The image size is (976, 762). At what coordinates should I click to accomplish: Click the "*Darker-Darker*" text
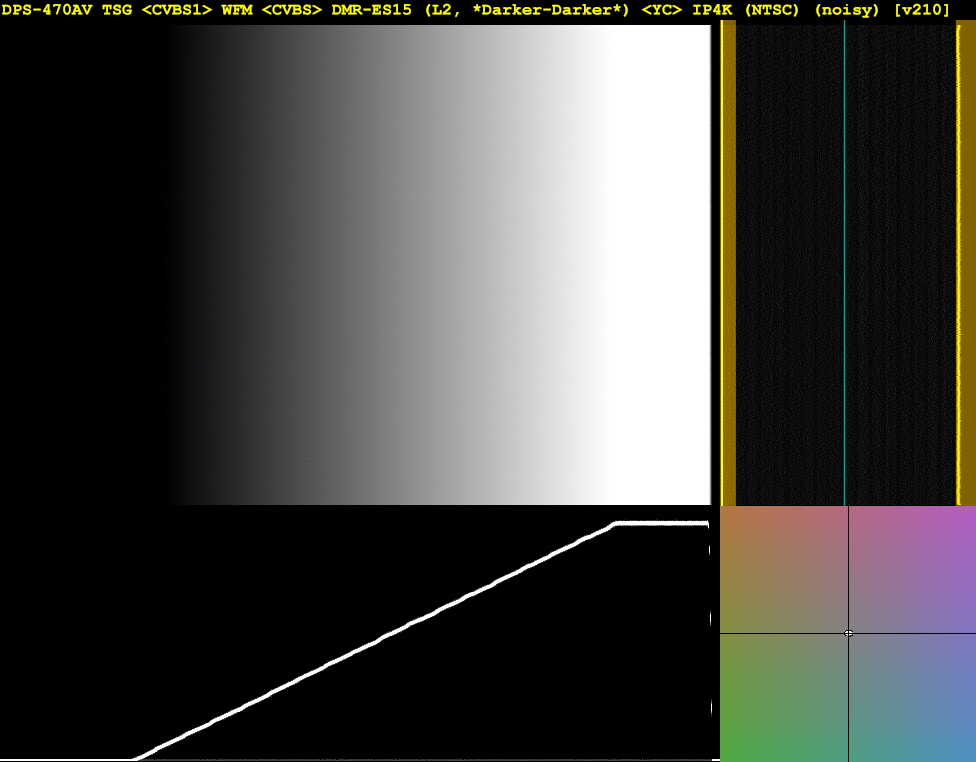[x=550, y=10]
